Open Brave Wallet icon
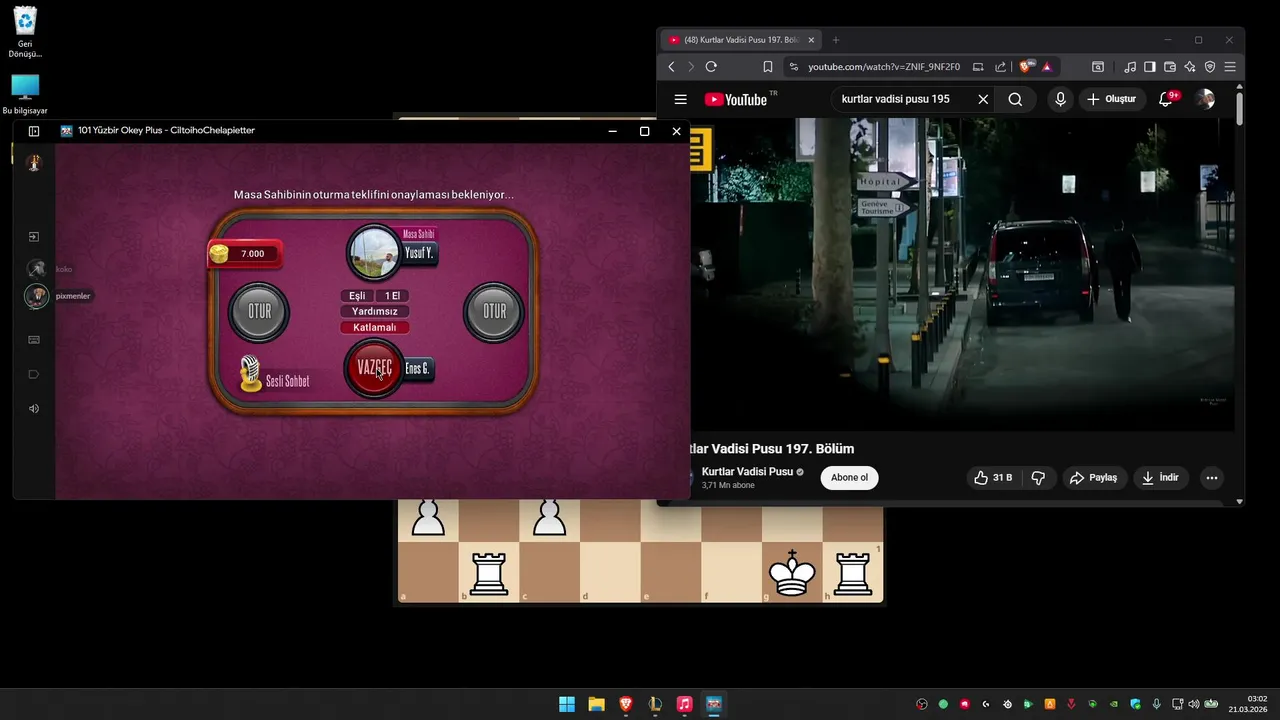 click(x=1170, y=67)
